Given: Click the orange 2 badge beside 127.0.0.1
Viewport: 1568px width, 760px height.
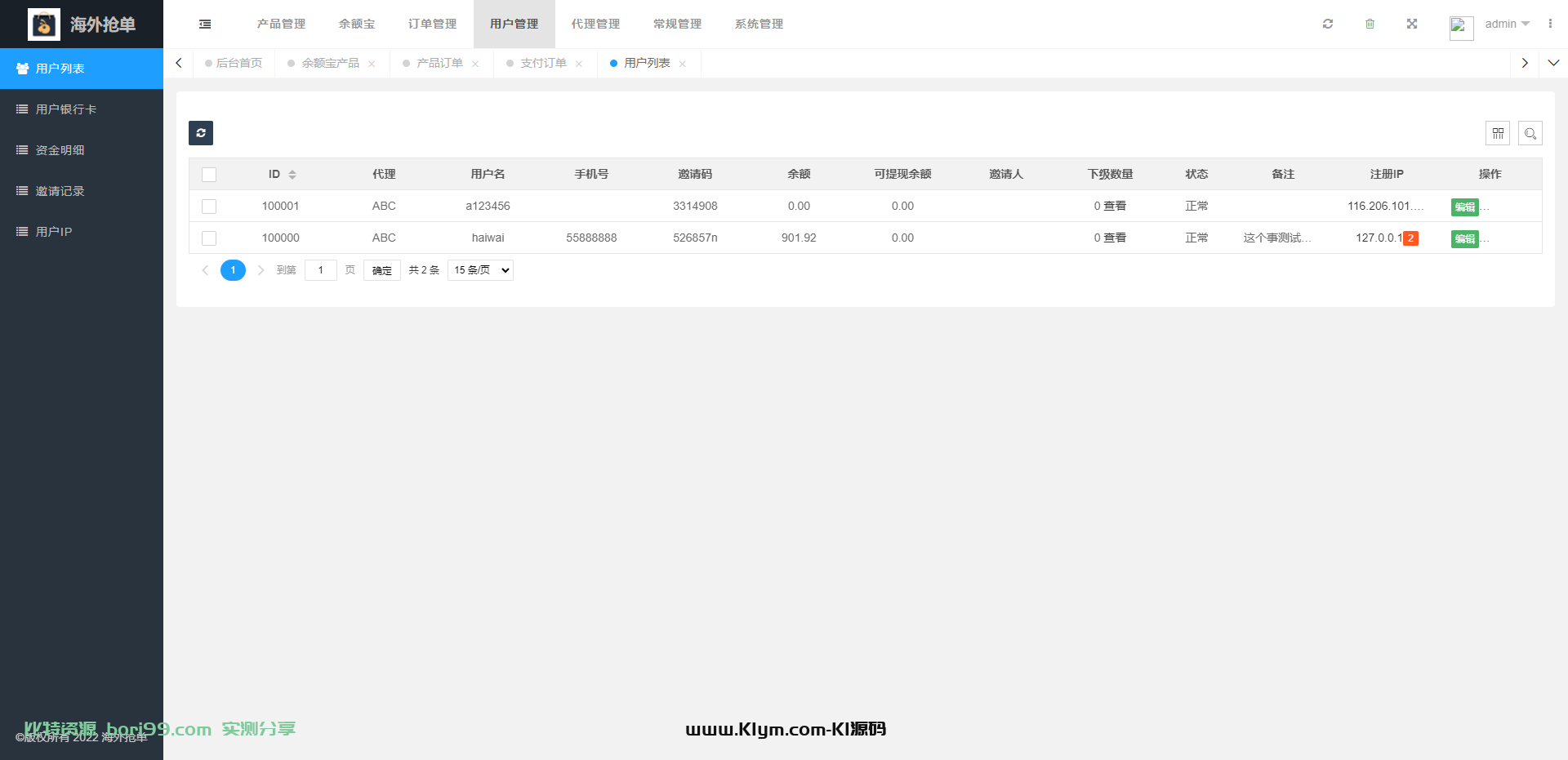Looking at the screenshot, I should (1410, 238).
